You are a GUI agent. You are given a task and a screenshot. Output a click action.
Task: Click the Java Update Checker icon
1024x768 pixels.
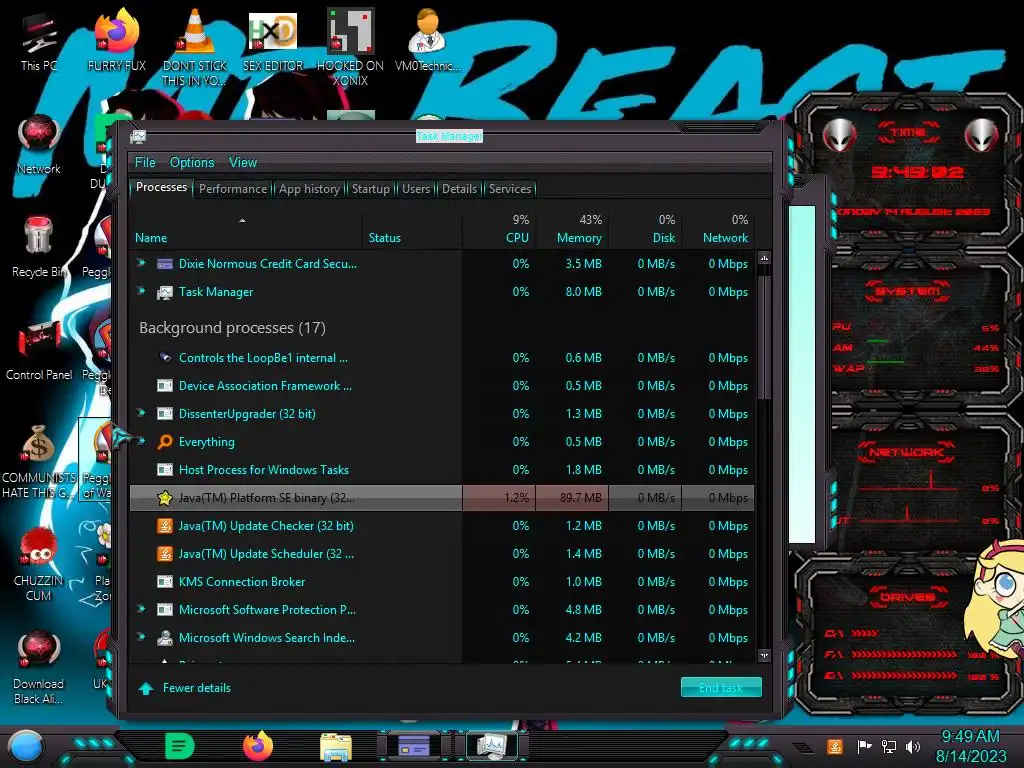pos(165,526)
